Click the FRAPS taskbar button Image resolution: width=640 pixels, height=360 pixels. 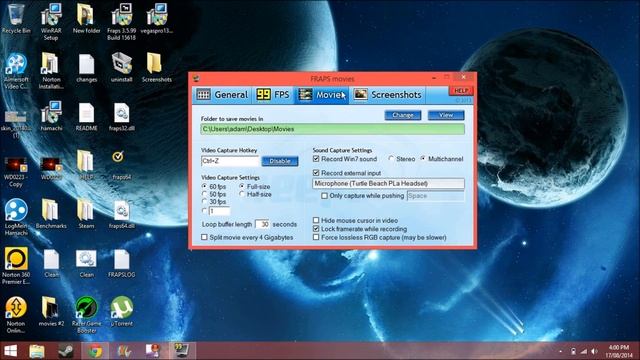[182, 351]
